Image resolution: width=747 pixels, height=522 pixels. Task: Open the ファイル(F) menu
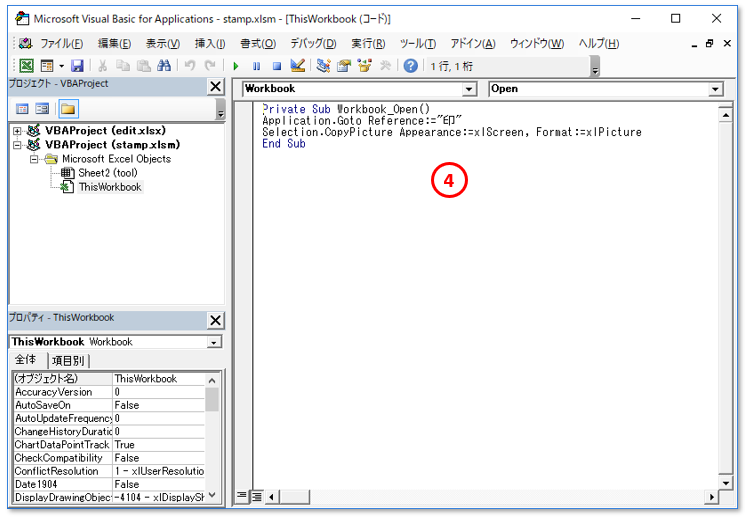[x=61, y=44]
